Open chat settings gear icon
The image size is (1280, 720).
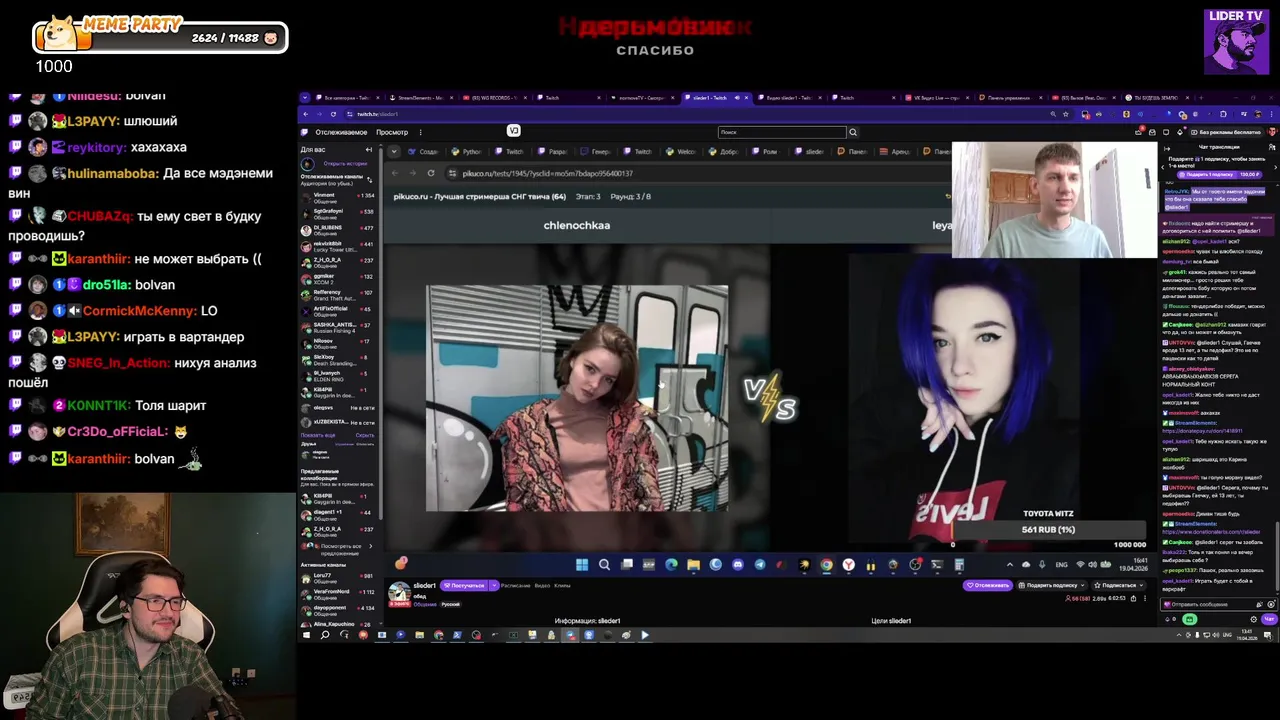click(x=1253, y=619)
